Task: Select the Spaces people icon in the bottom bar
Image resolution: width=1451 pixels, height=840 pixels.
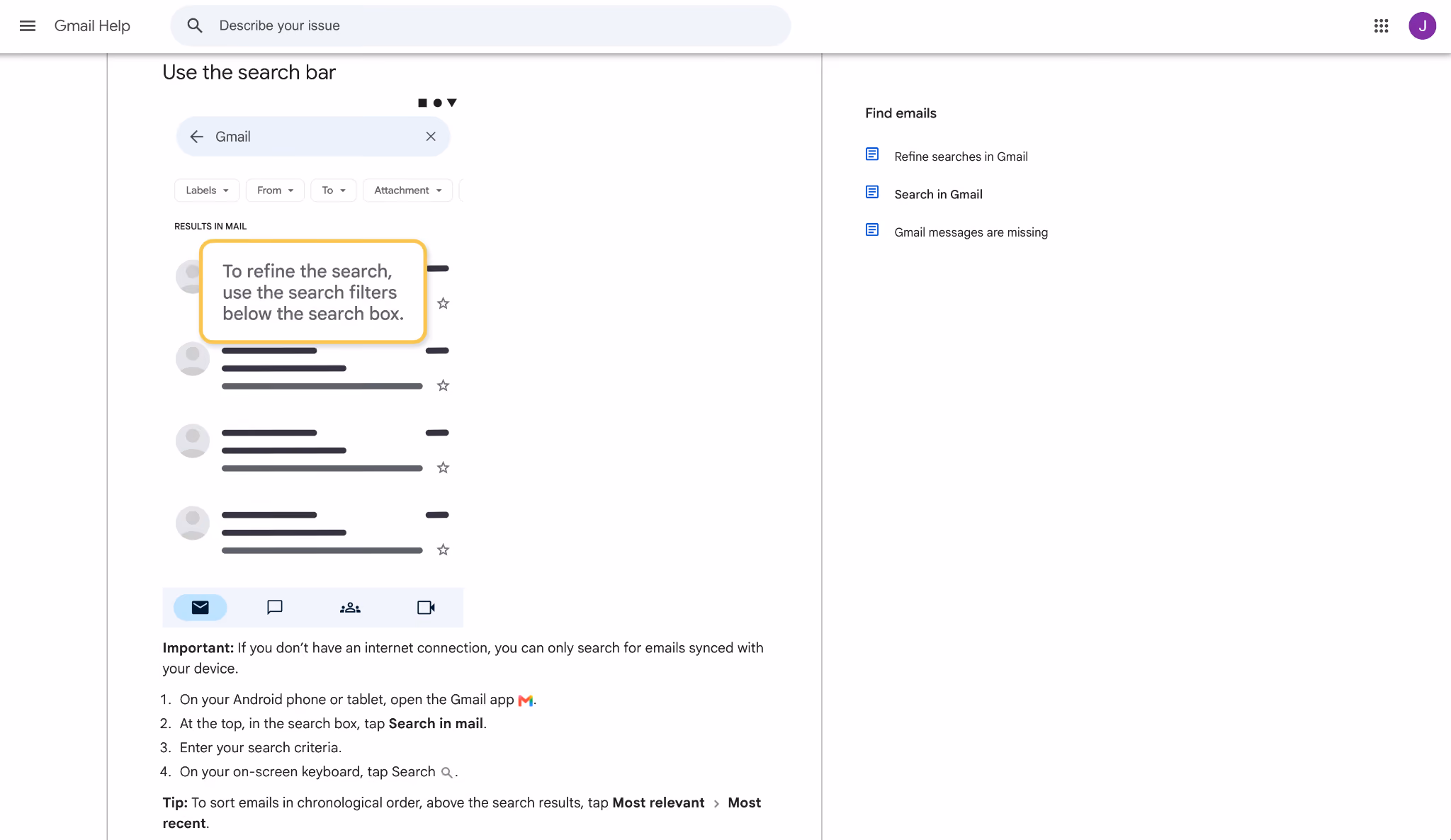Action: (350, 608)
